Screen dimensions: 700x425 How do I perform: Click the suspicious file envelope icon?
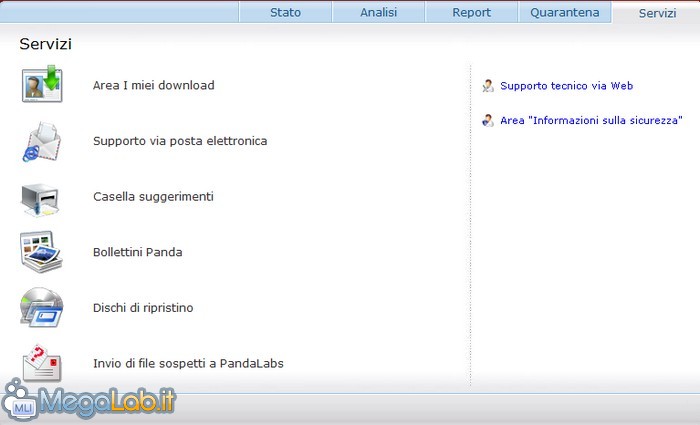[x=42, y=362]
